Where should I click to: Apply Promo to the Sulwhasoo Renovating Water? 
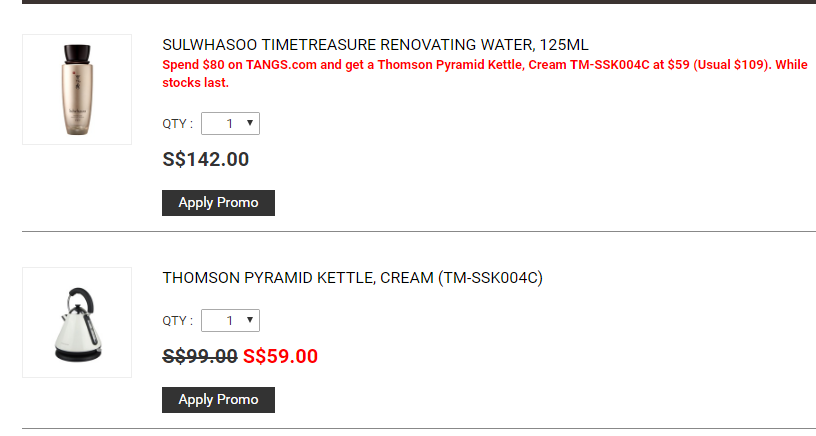point(218,203)
